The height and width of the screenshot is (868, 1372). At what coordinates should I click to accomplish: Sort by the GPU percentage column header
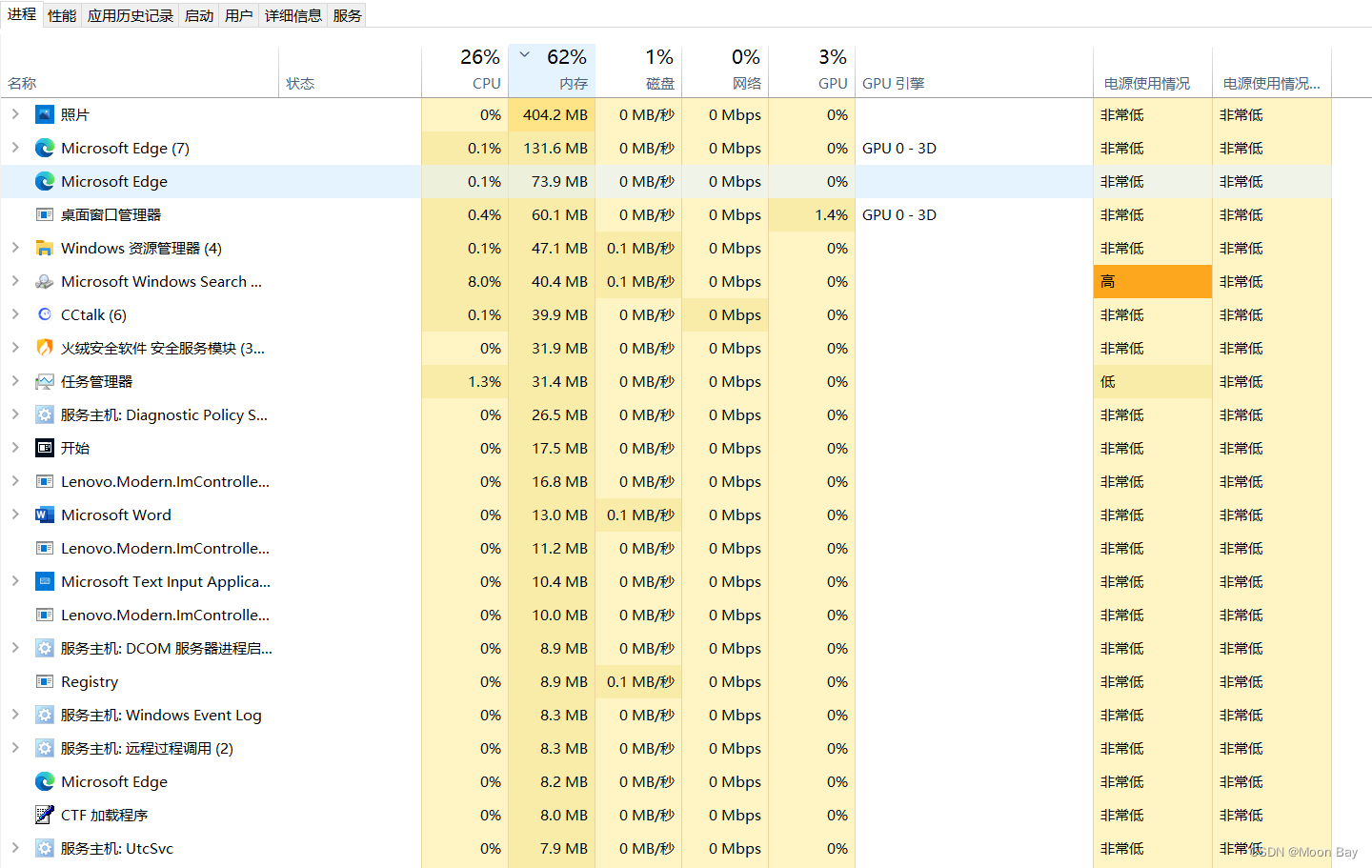click(812, 71)
